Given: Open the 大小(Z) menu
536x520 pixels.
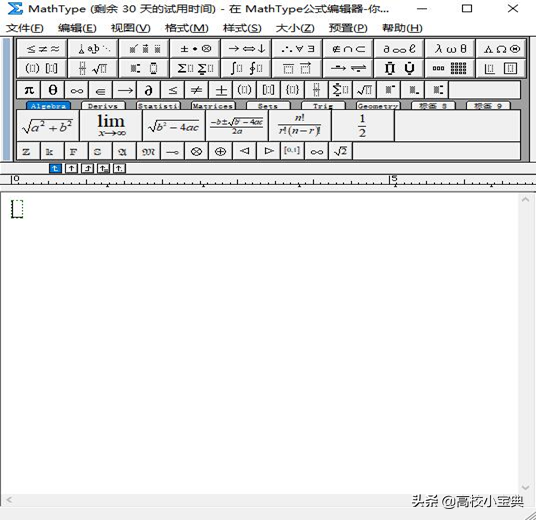Looking at the screenshot, I should (x=295, y=28).
